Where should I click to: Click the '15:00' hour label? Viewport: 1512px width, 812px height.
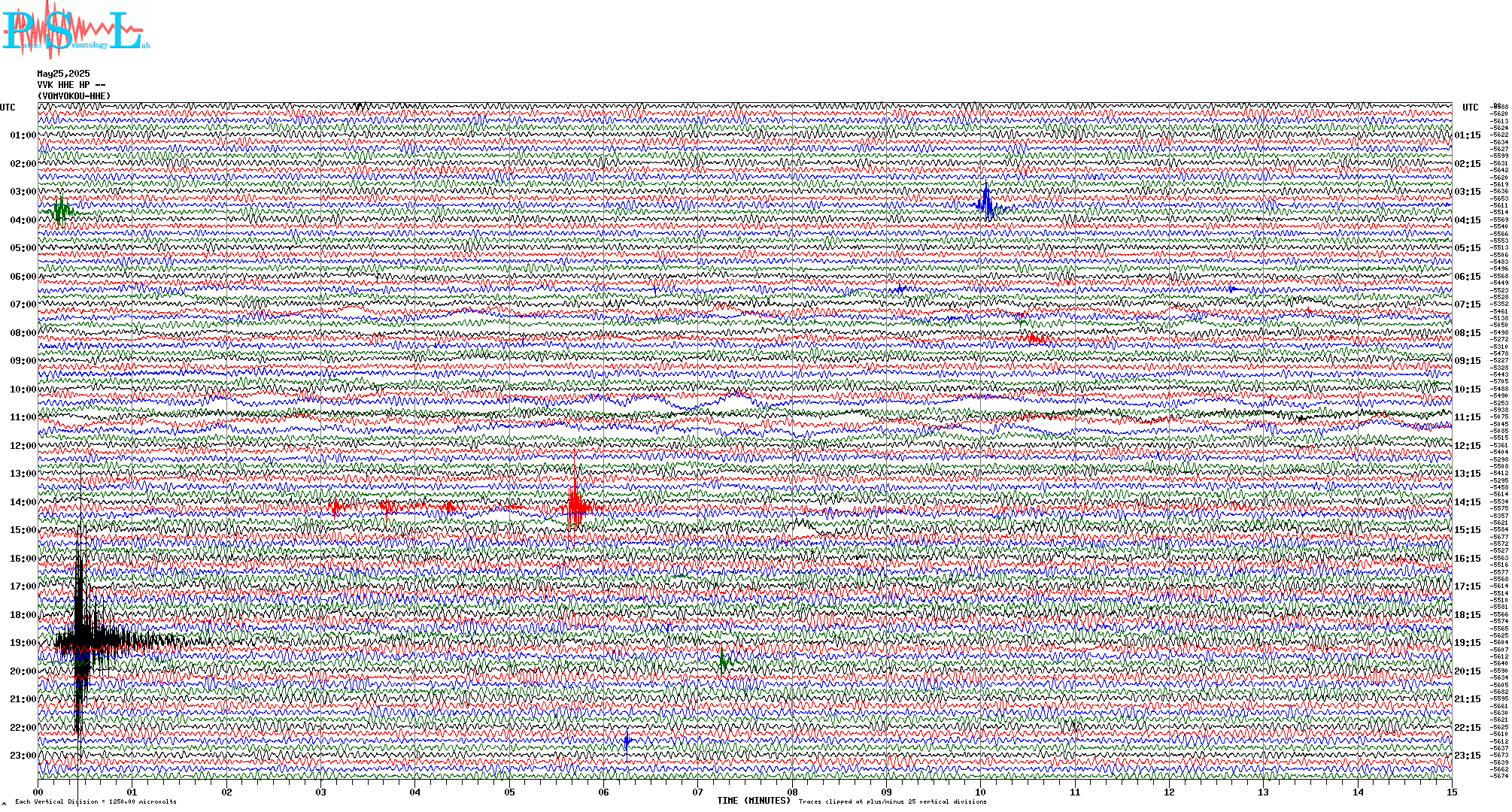pyautogui.click(x=23, y=530)
